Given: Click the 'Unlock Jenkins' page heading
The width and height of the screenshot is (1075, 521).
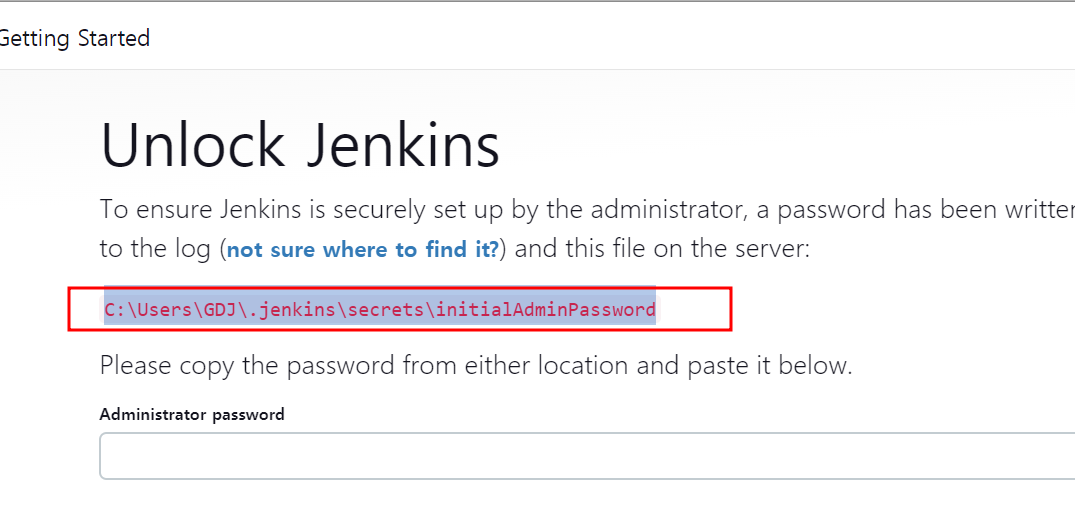Looking at the screenshot, I should [300, 146].
